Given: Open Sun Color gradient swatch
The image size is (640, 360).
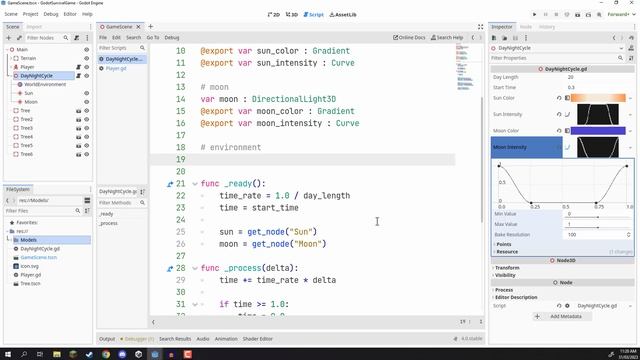Looking at the screenshot, I should click(598, 98).
